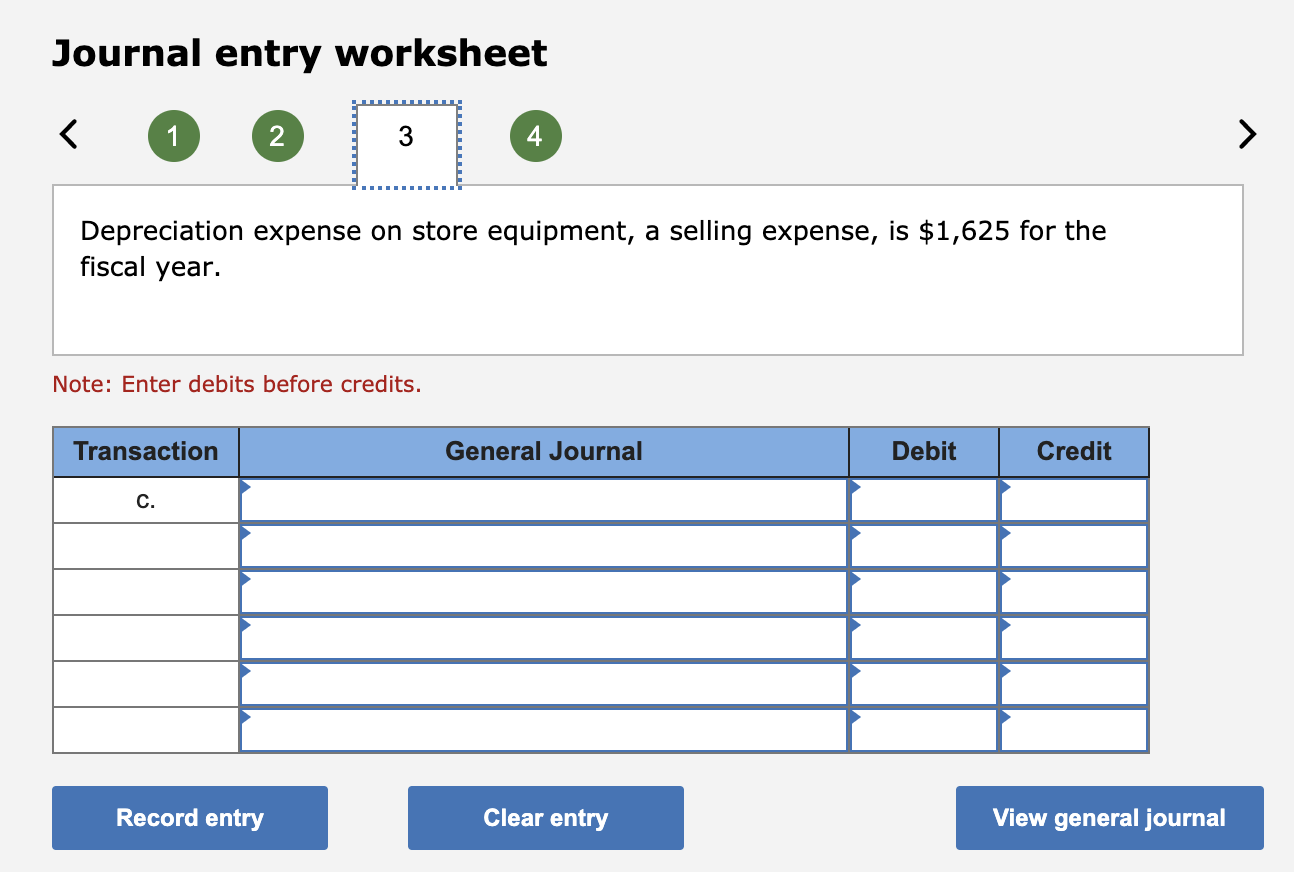Click the Clear entry button
Viewport: 1294px width, 872px height.
(x=546, y=818)
